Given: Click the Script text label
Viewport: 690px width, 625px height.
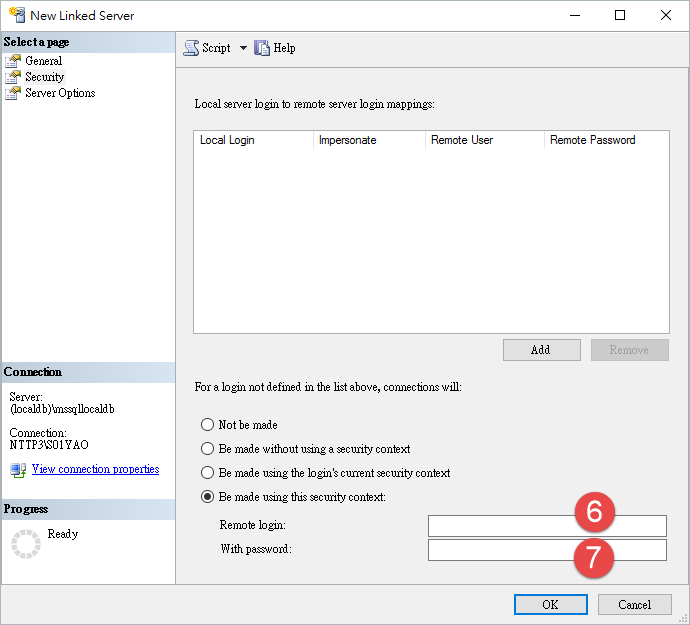Looking at the screenshot, I should pyautogui.click(x=216, y=48).
